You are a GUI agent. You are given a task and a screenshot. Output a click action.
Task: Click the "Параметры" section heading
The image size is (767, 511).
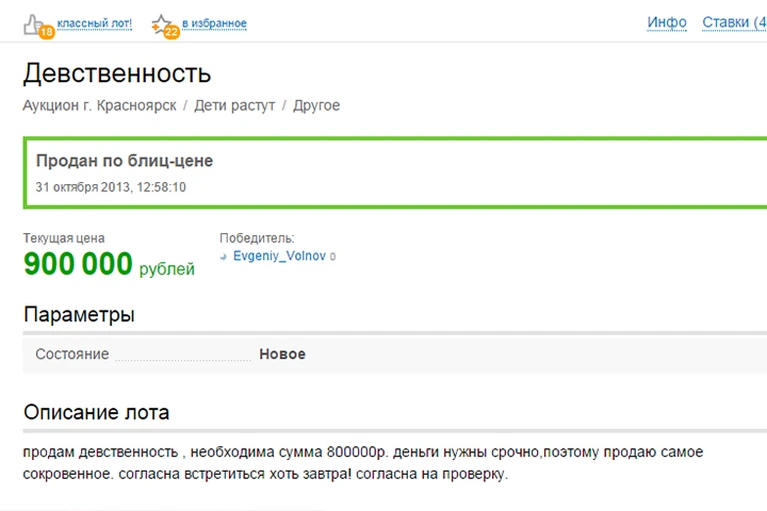(x=79, y=314)
